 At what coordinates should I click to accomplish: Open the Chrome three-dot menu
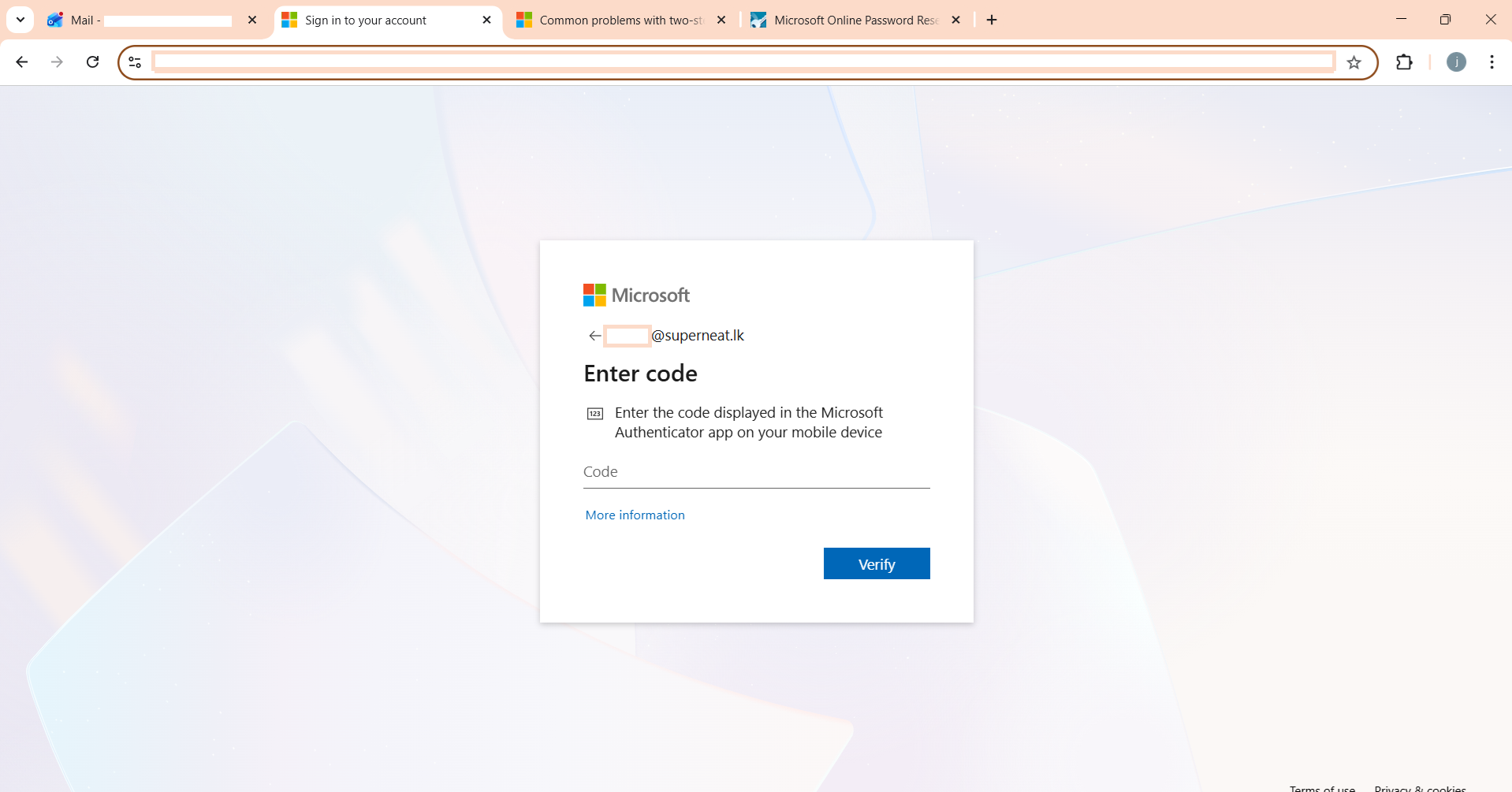click(x=1492, y=62)
